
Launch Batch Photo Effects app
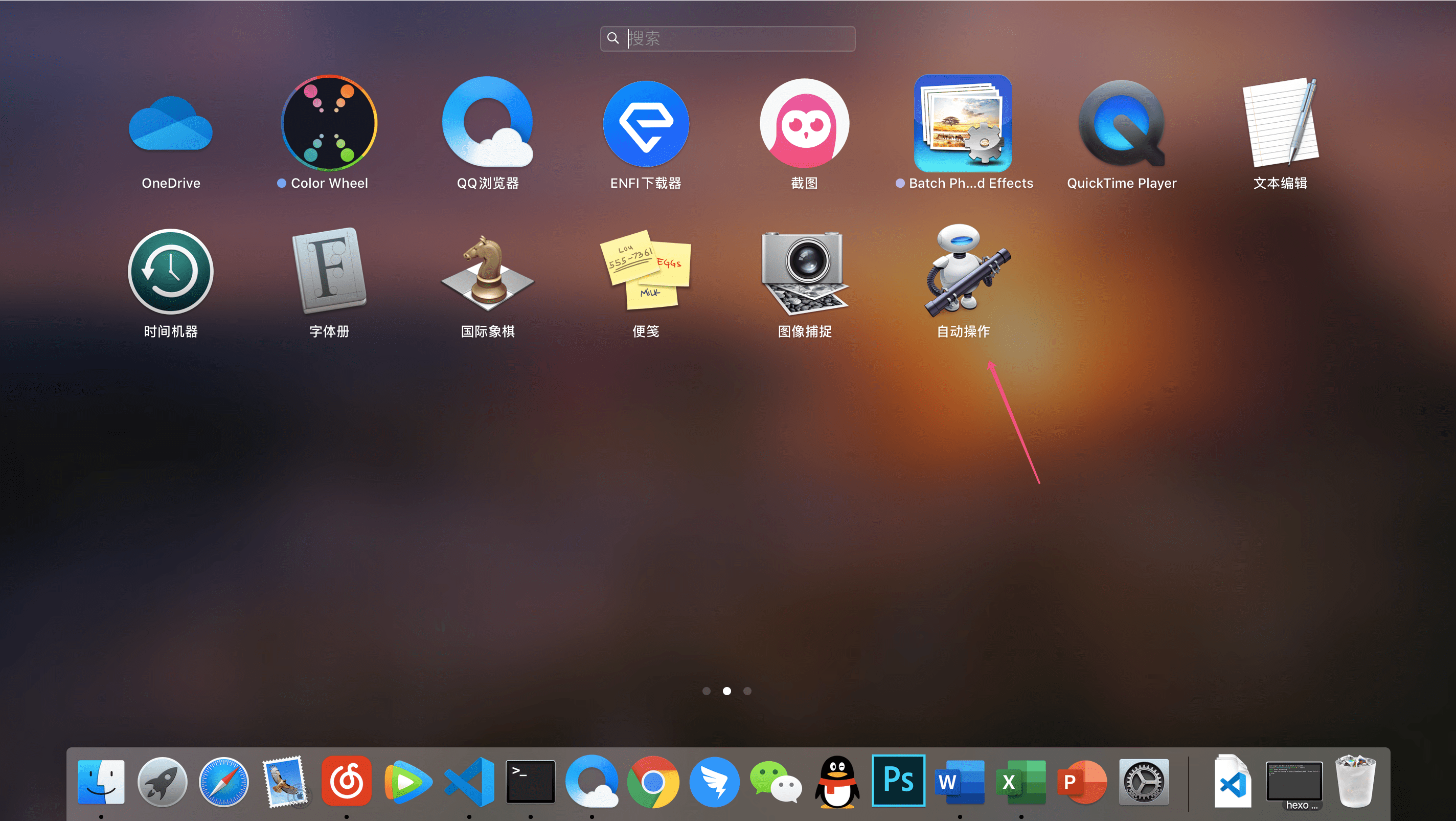pos(963,123)
